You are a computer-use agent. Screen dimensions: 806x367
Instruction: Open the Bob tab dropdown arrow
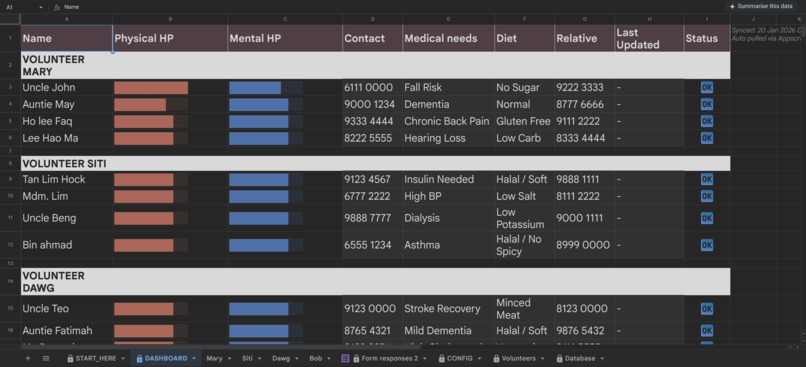pos(328,359)
